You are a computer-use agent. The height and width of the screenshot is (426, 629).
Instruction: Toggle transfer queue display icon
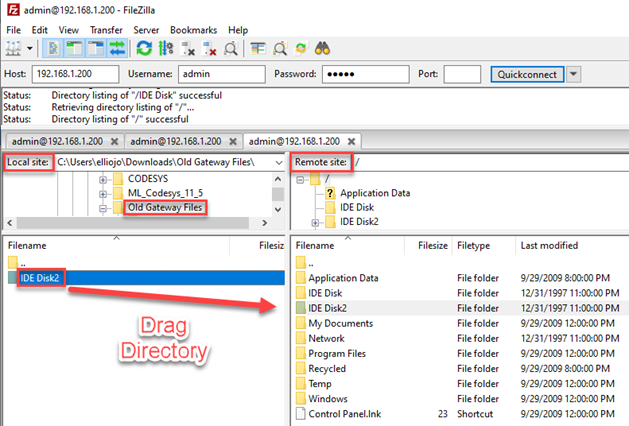tap(118, 47)
